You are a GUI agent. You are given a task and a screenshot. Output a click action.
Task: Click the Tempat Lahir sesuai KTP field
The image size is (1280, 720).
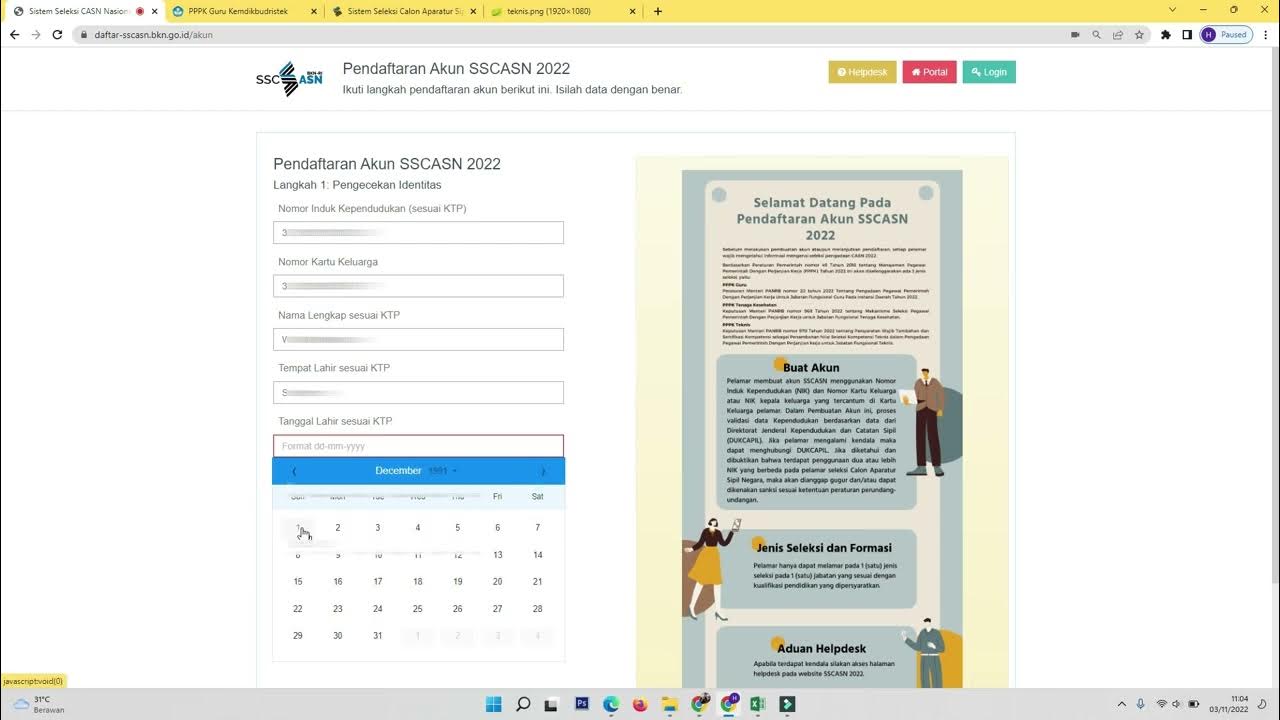pos(418,392)
